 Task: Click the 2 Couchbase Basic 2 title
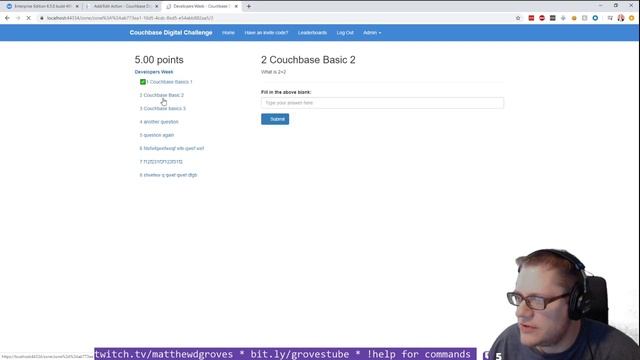[308, 60]
